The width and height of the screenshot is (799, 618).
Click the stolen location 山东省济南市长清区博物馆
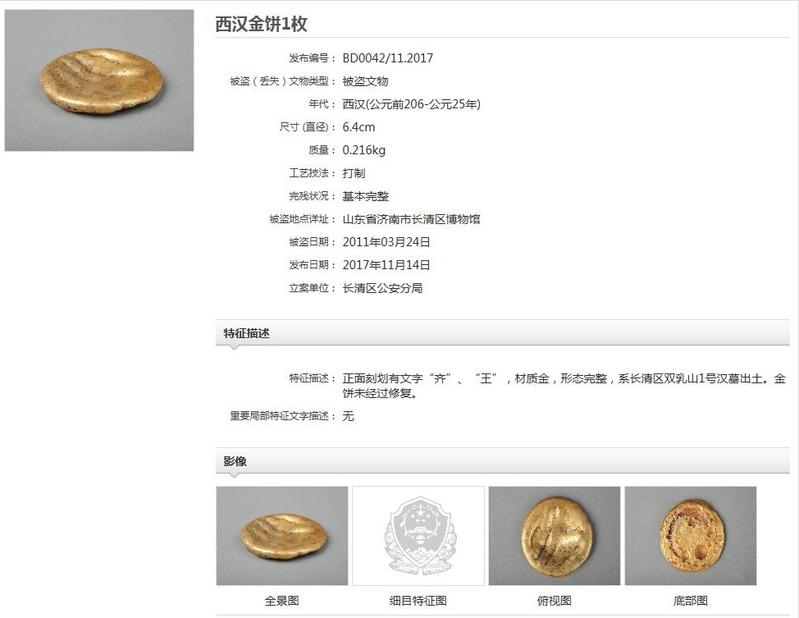(x=411, y=219)
